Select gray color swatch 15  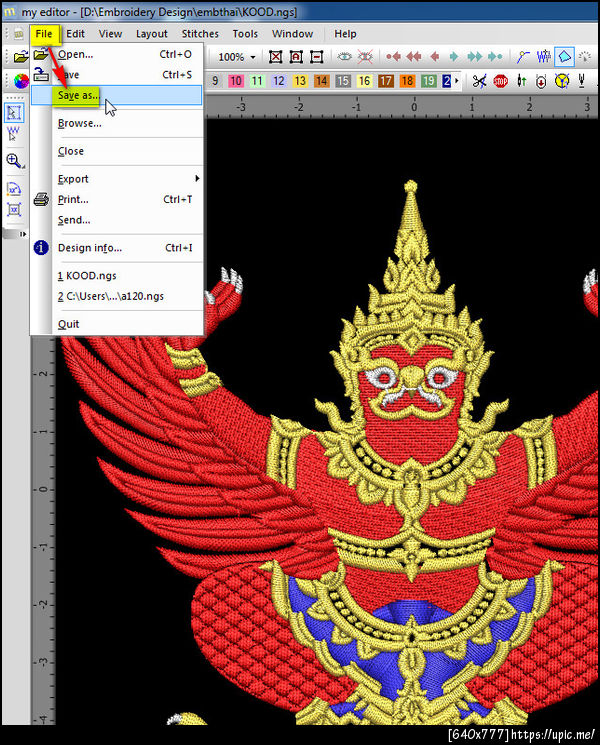pos(343,81)
